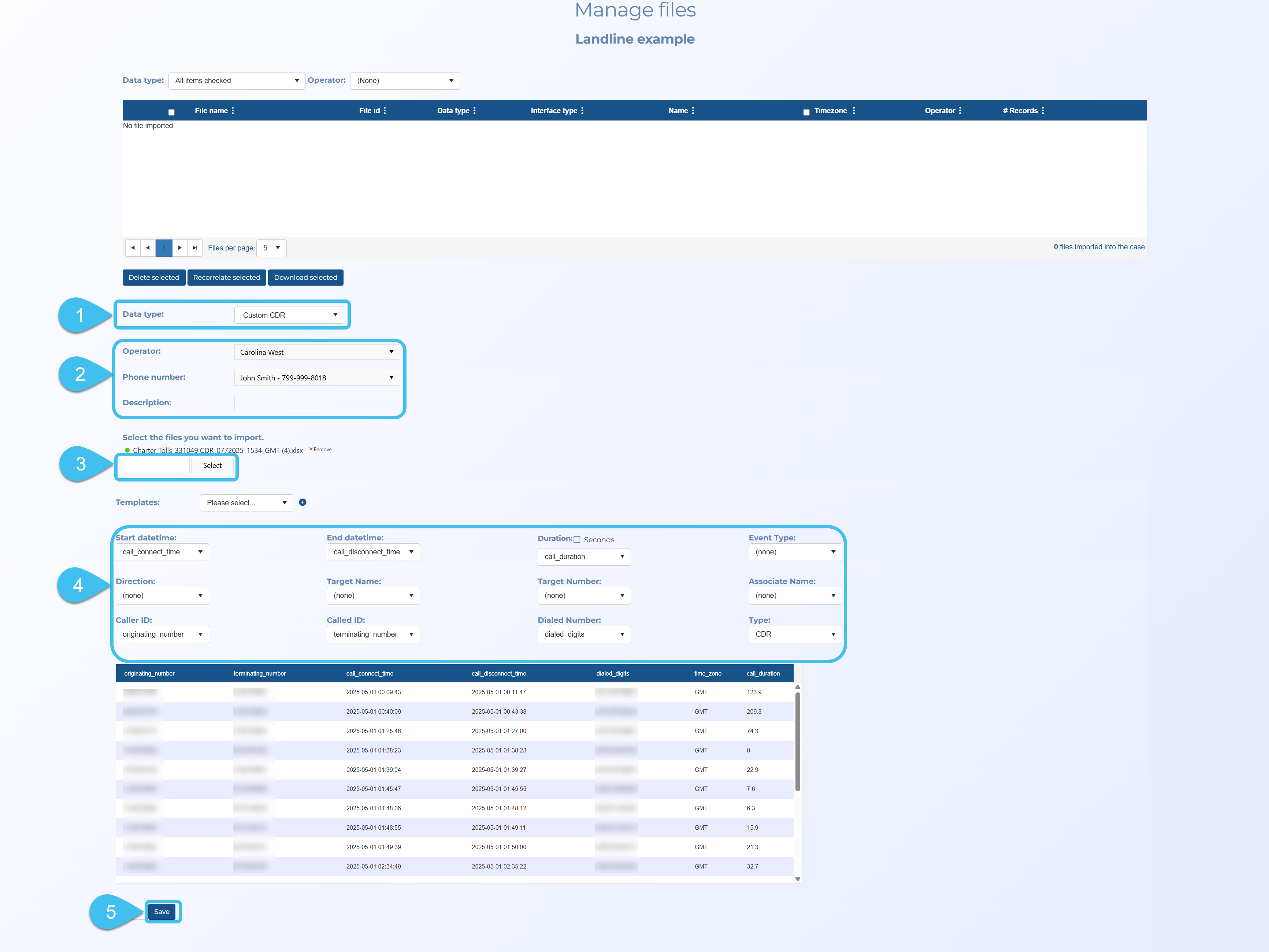Click Recorrelate selected button
This screenshot has height=952, width=1269.
coord(227,278)
